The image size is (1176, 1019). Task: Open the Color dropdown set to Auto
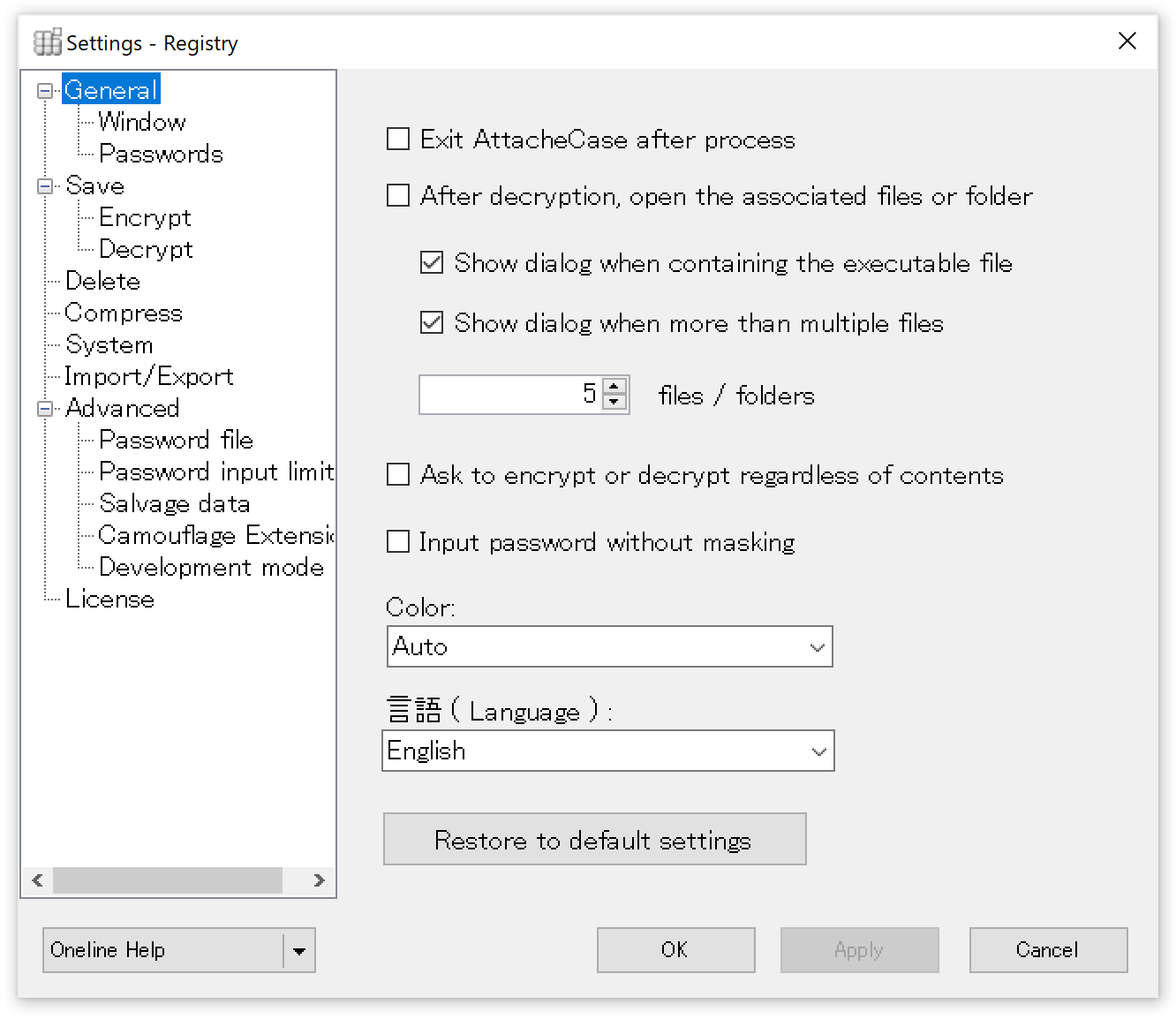click(609, 647)
